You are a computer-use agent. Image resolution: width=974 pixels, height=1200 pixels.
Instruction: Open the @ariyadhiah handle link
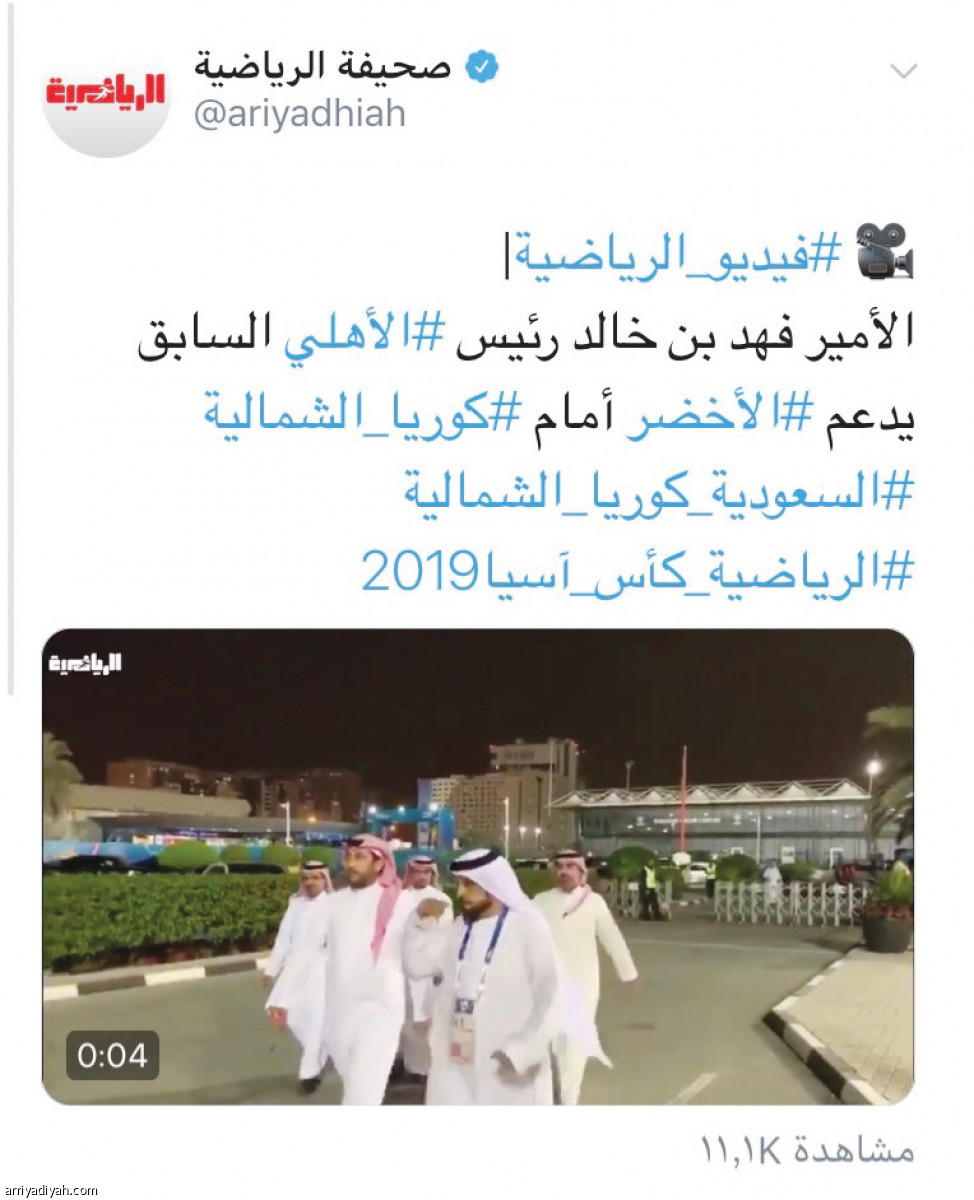click(299, 114)
